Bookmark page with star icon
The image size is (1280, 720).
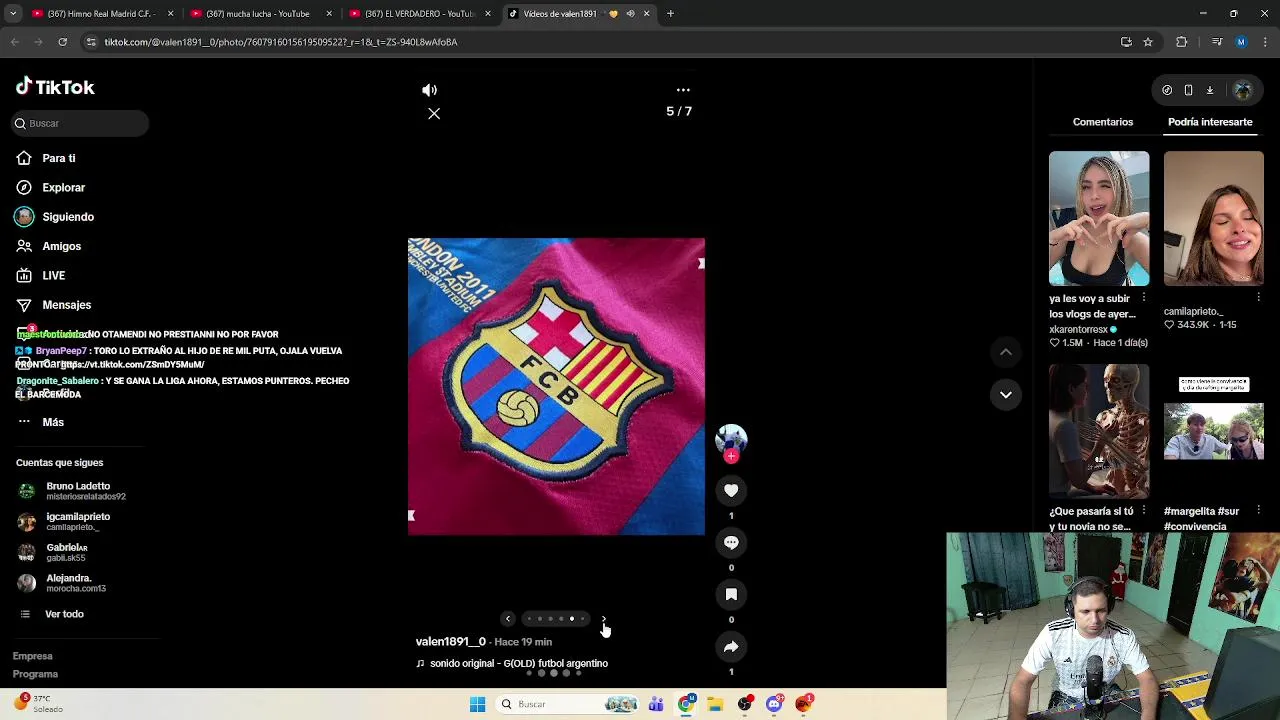(1148, 42)
